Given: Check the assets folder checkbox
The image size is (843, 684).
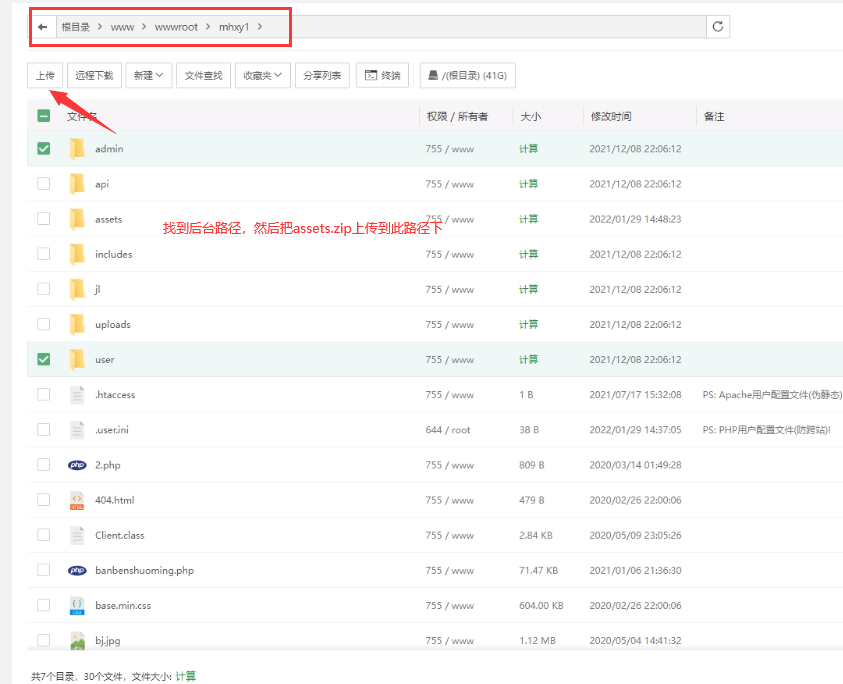Looking at the screenshot, I should 44,218.
